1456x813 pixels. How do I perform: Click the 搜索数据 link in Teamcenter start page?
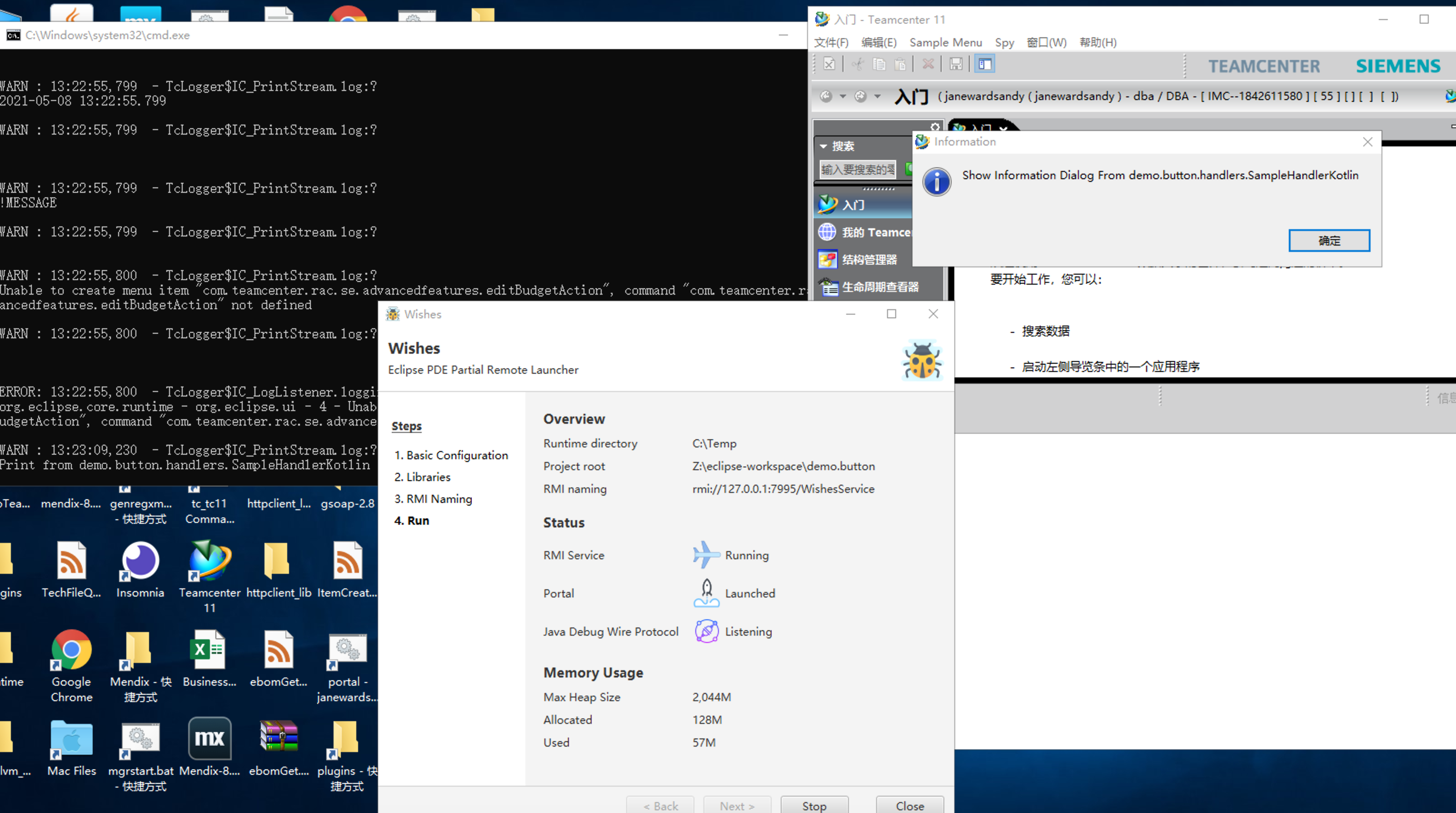pyautogui.click(x=1046, y=331)
